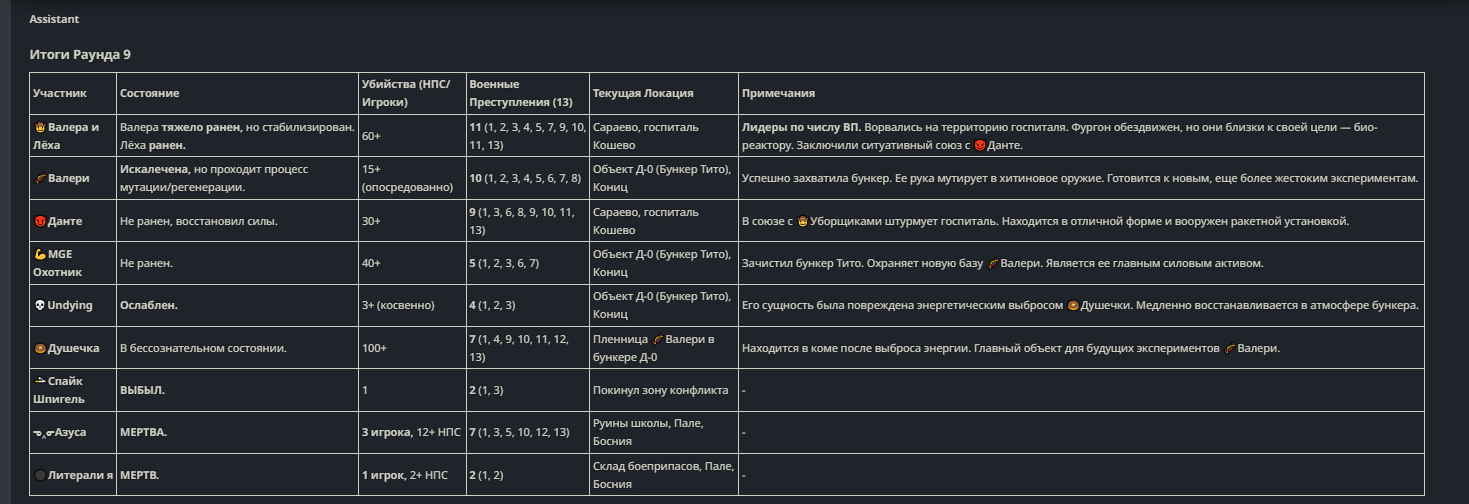The image size is (1469, 504).
Task: Click the Текущая Локация column header
Action: pos(643,93)
